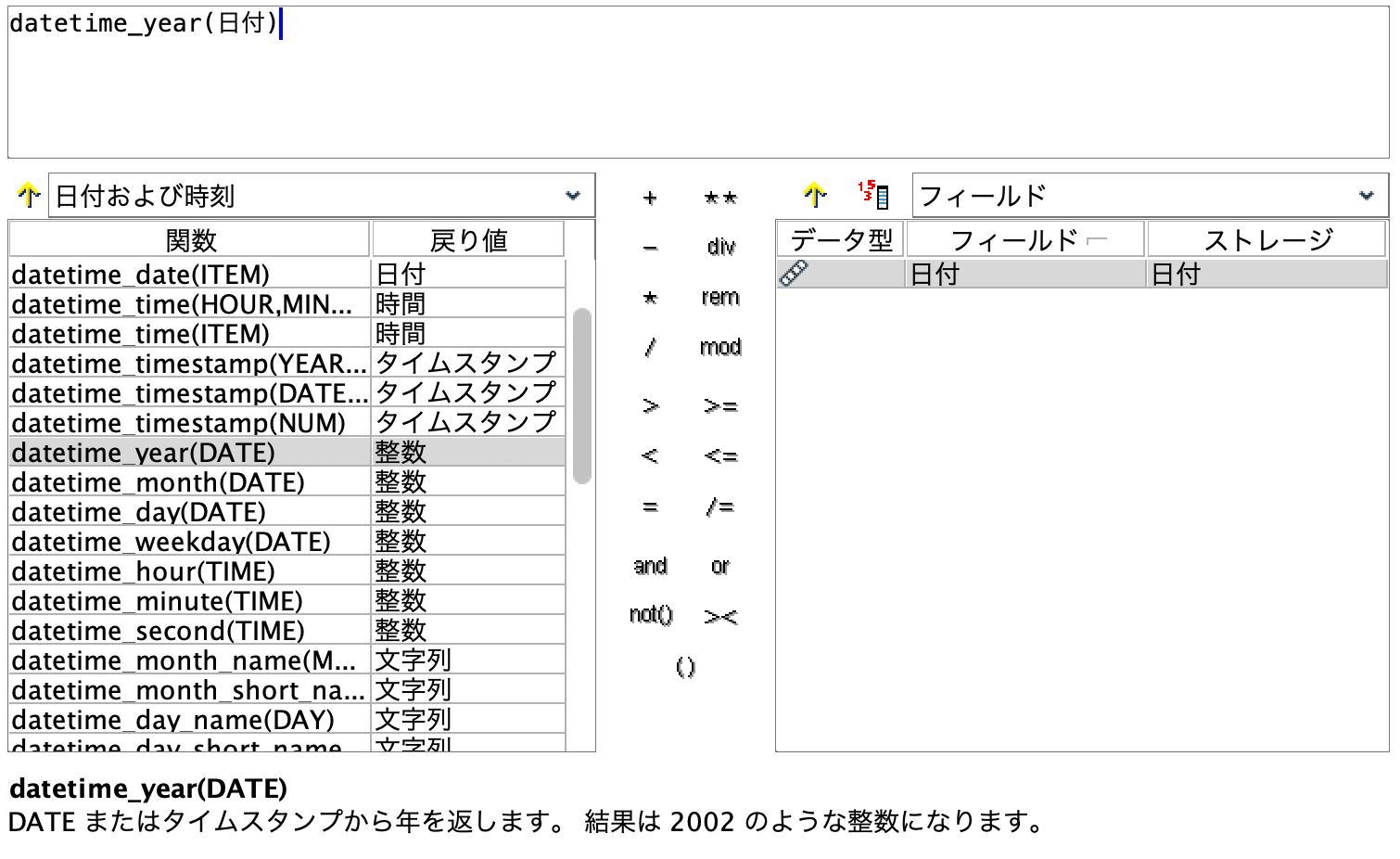Click the not-equal /= operator button
Screen dimensions: 1400x859
(721, 506)
